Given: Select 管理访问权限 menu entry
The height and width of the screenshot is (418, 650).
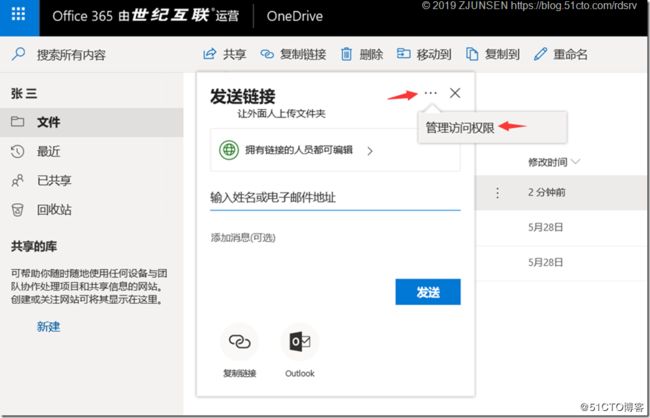Looking at the screenshot, I should pos(492,128).
